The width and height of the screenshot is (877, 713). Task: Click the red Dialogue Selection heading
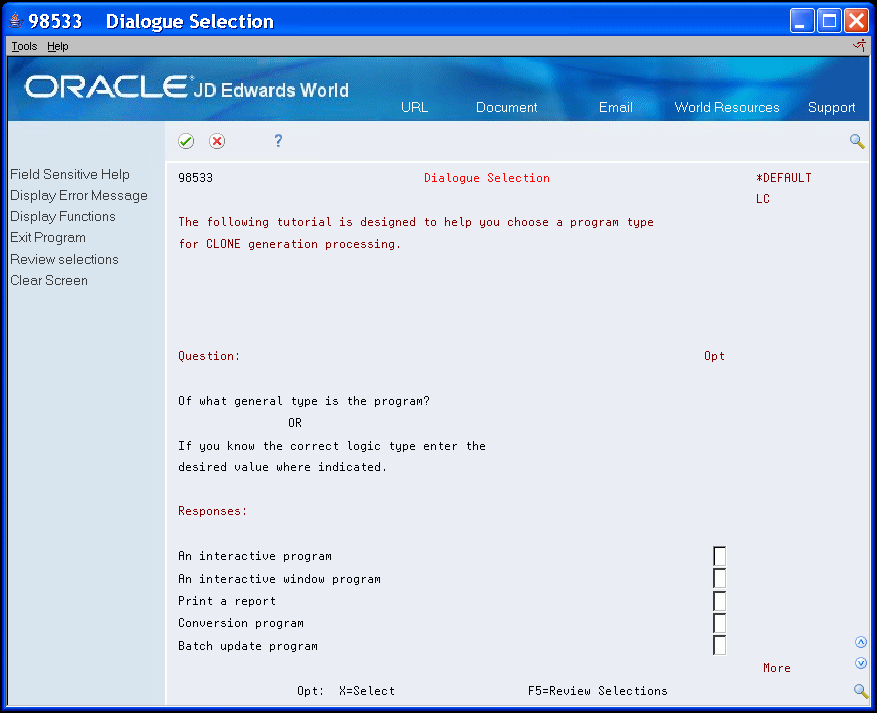tap(487, 178)
